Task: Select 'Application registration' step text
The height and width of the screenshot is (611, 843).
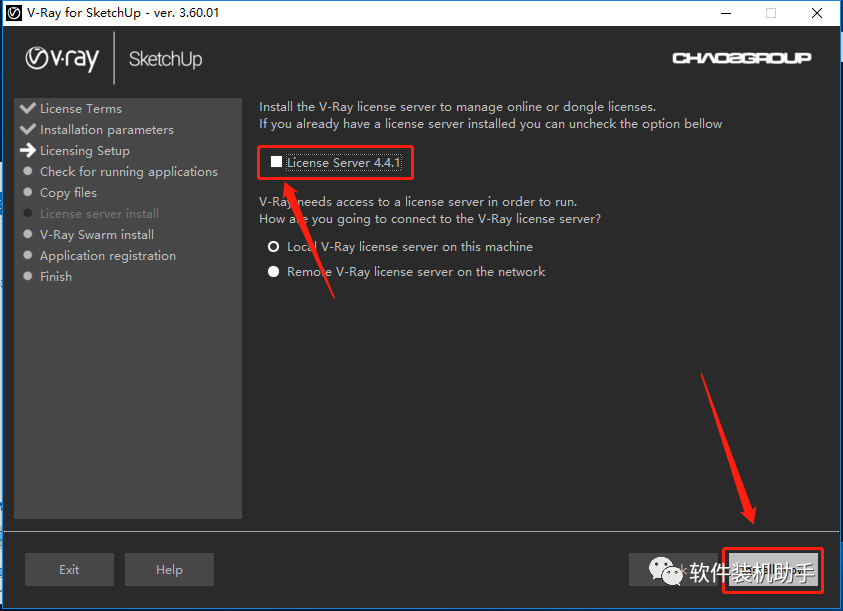Action: coord(108,255)
